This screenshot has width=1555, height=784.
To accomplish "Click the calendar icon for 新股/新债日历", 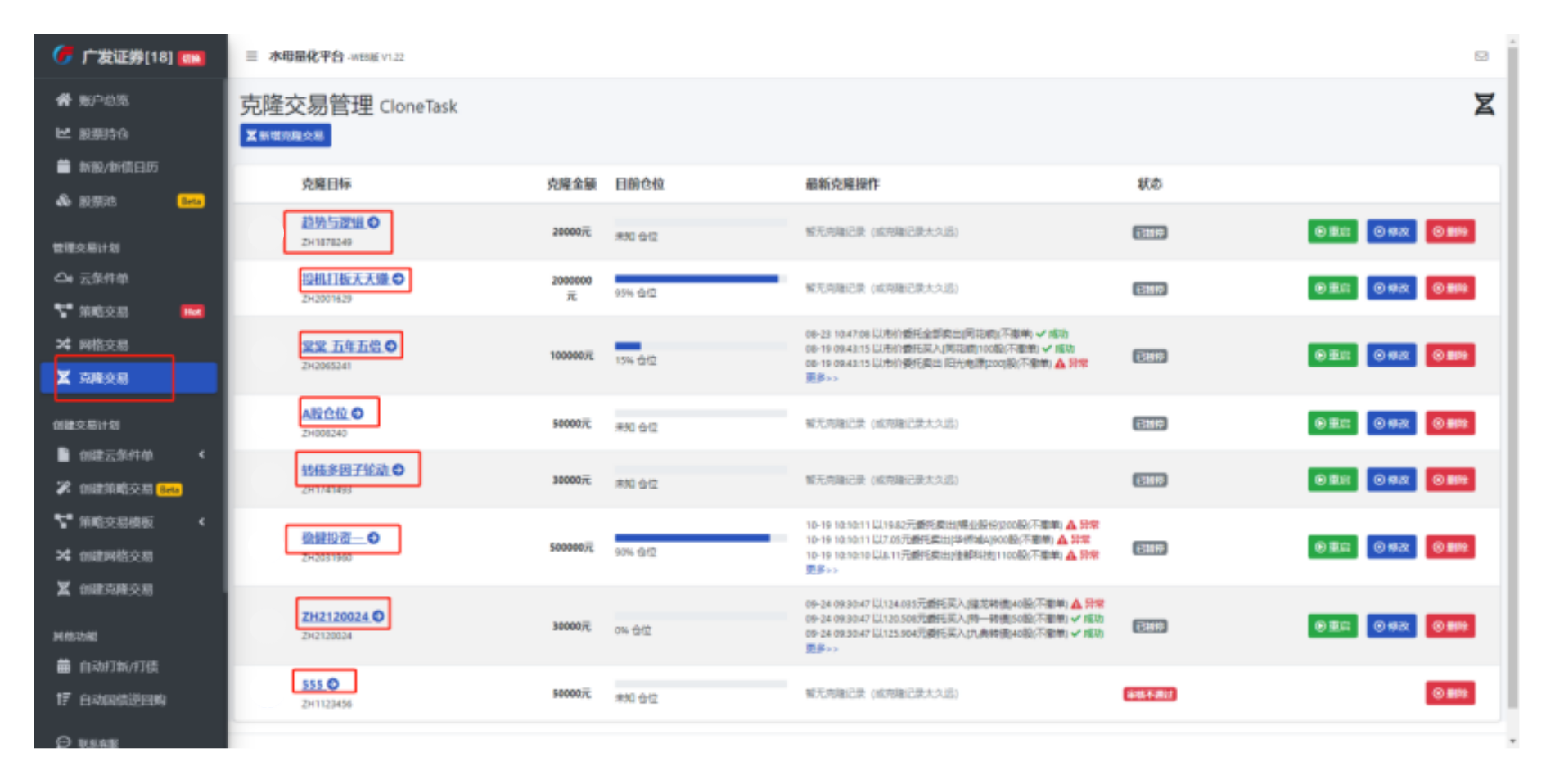I will (63, 167).
